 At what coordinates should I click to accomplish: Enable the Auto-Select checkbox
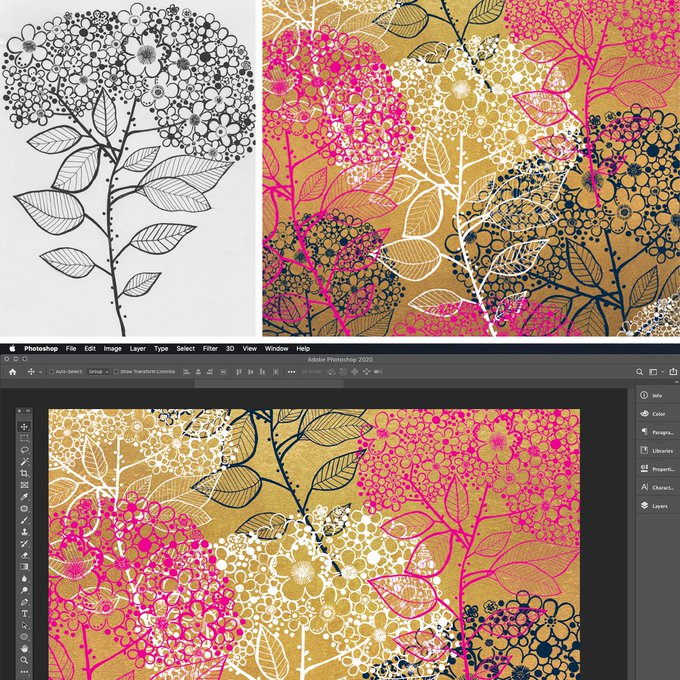click(52, 372)
